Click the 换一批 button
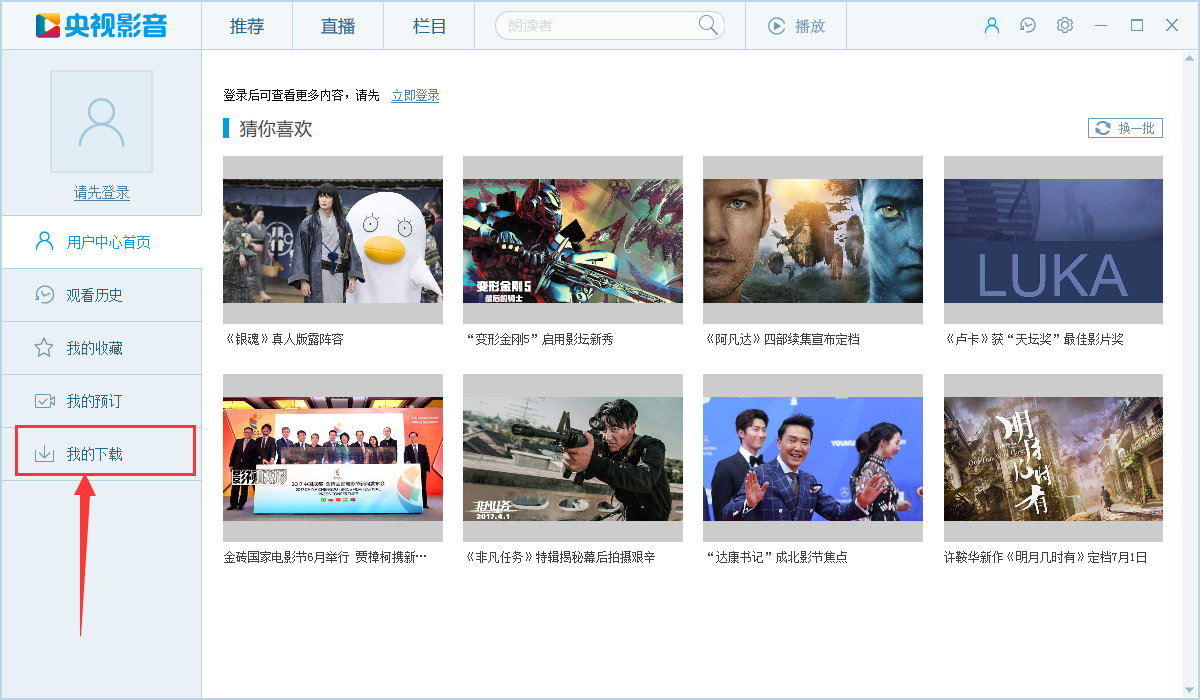The width and height of the screenshot is (1200, 700). pos(1124,128)
